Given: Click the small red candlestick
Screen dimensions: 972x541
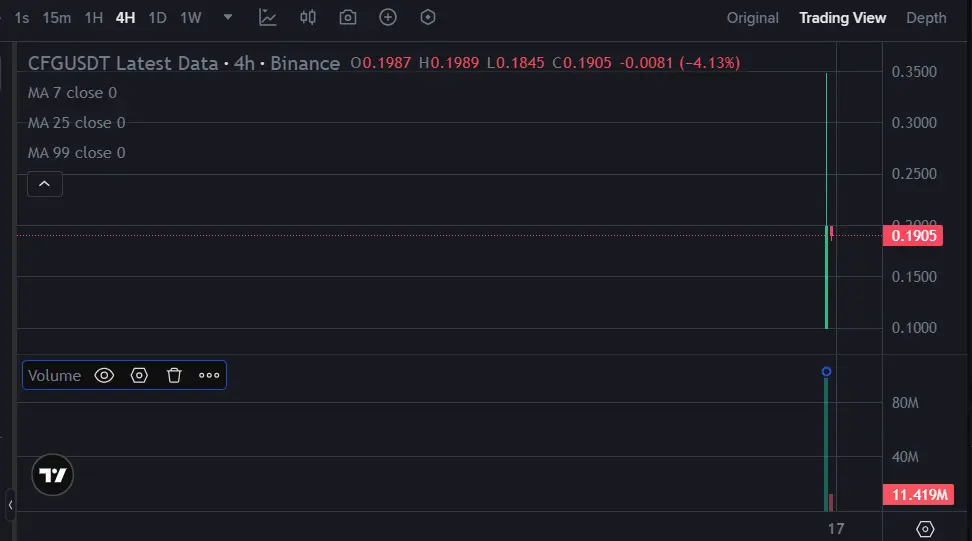Looking at the screenshot, I should [831, 233].
